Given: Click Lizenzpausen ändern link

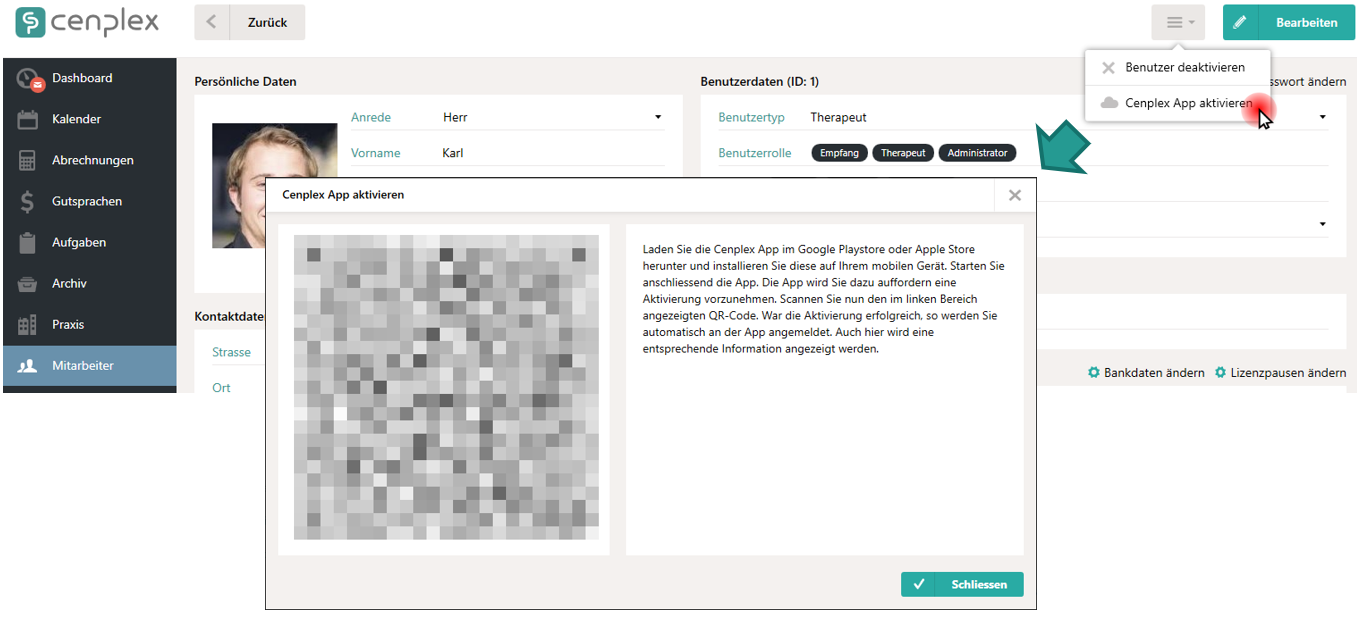Looking at the screenshot, I should [x=1288, y=372].
